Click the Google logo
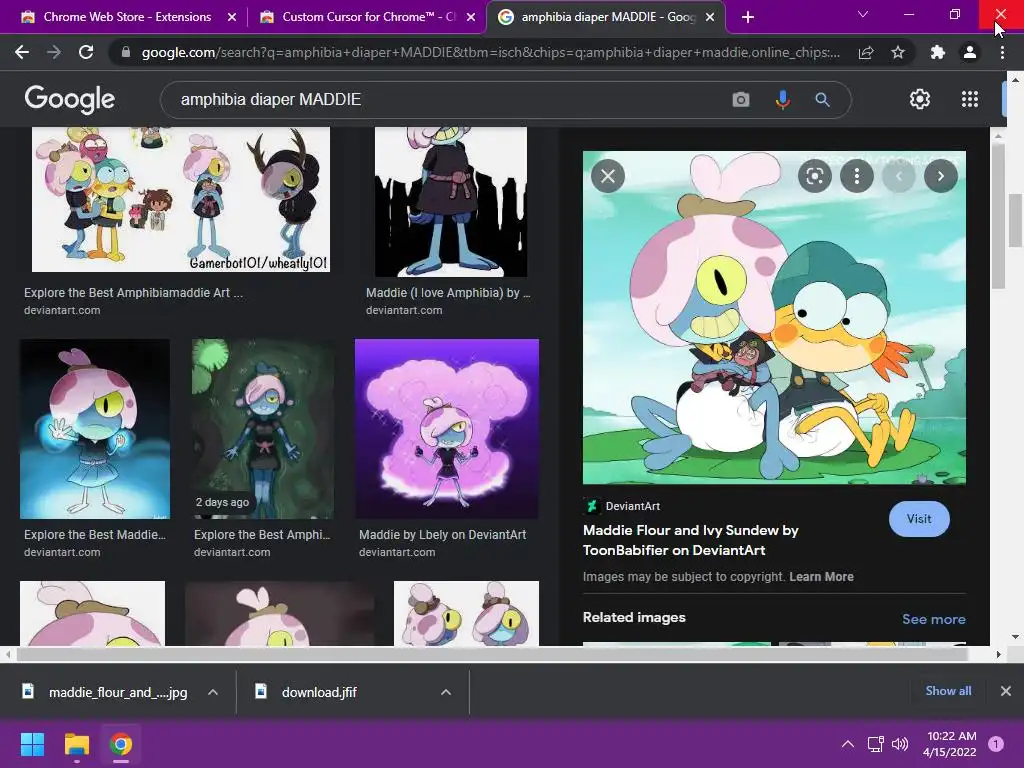The width and height of the screenshot is (1024, 768). (70, 99)
